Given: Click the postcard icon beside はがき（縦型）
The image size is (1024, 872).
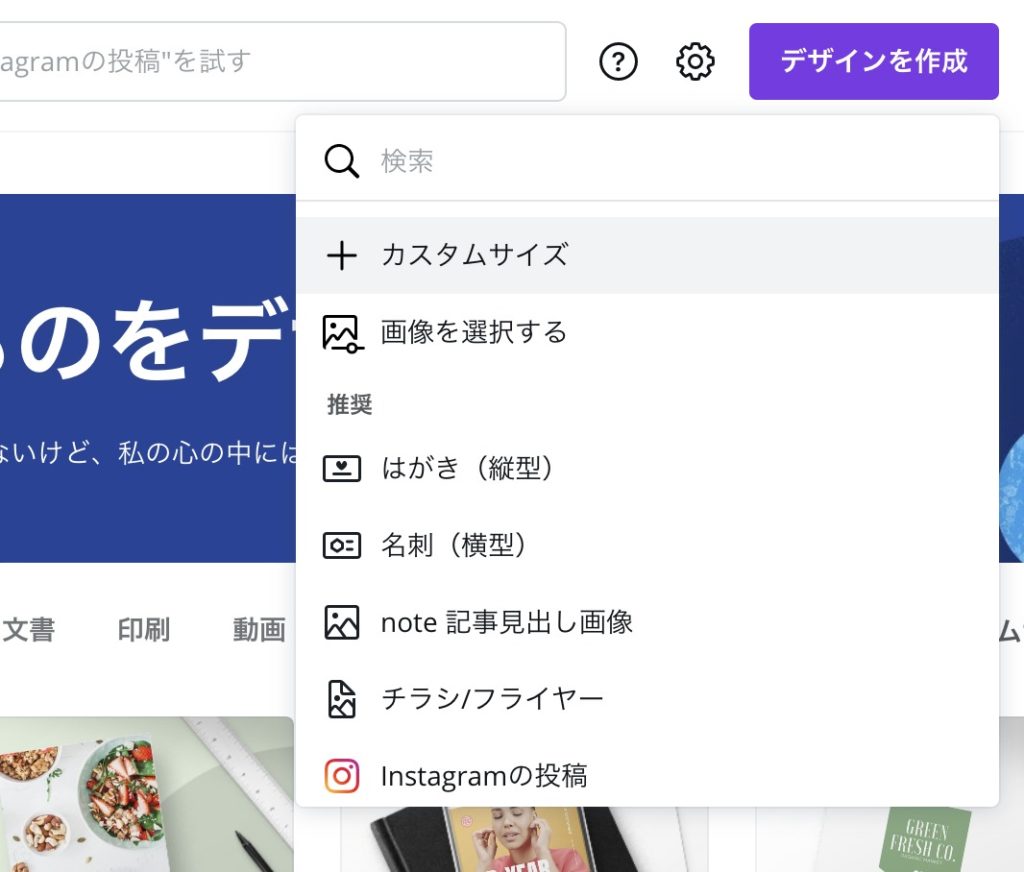Looking at the screenshot, I should point(341,469).
